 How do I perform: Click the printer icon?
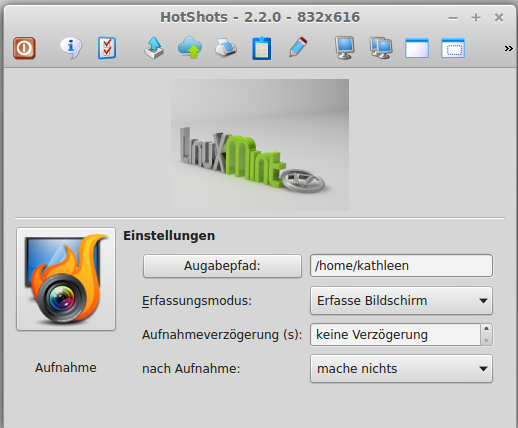click(x=226, y=48)
